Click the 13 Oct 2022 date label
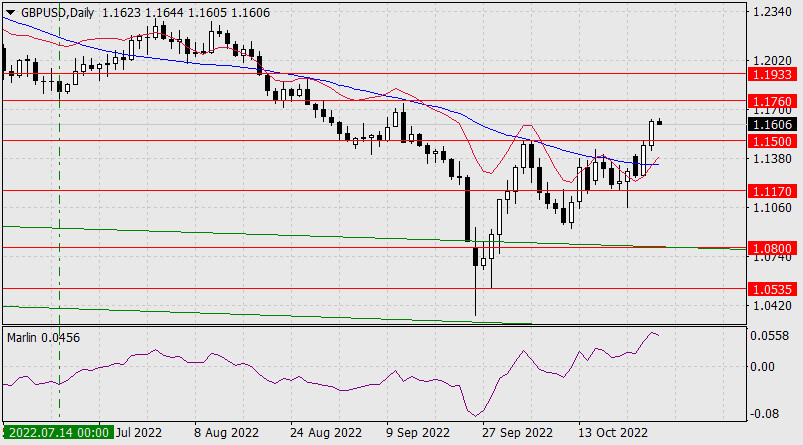The image size is (803, 445). [613, 433]
